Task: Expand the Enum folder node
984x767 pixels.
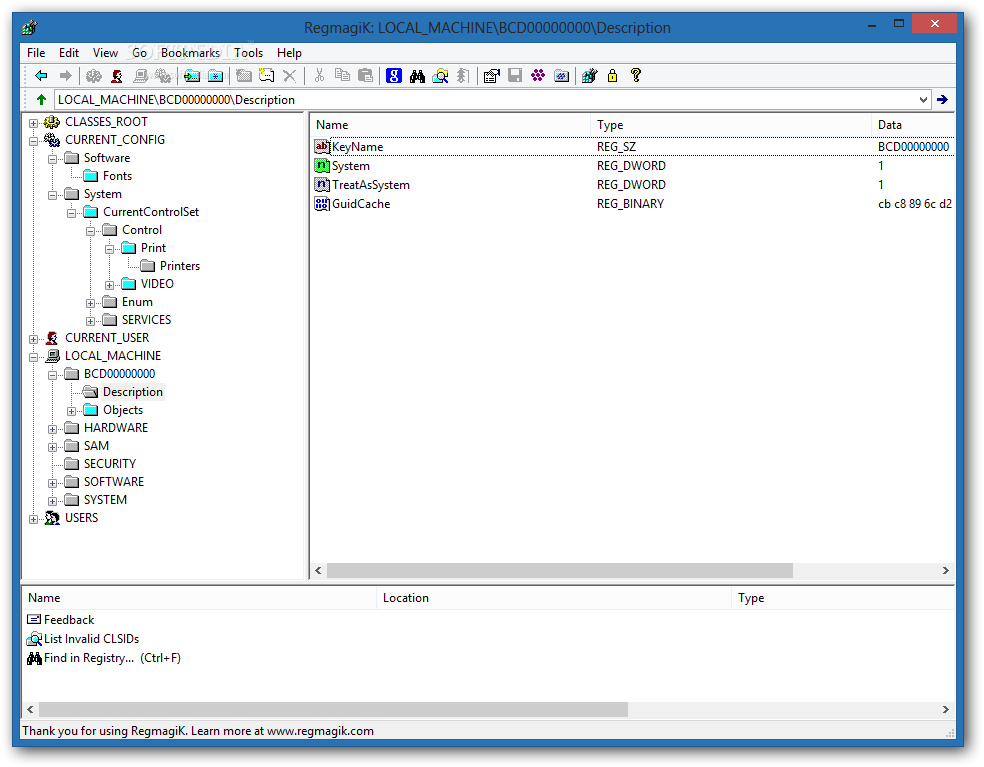Action: point(90,303)
